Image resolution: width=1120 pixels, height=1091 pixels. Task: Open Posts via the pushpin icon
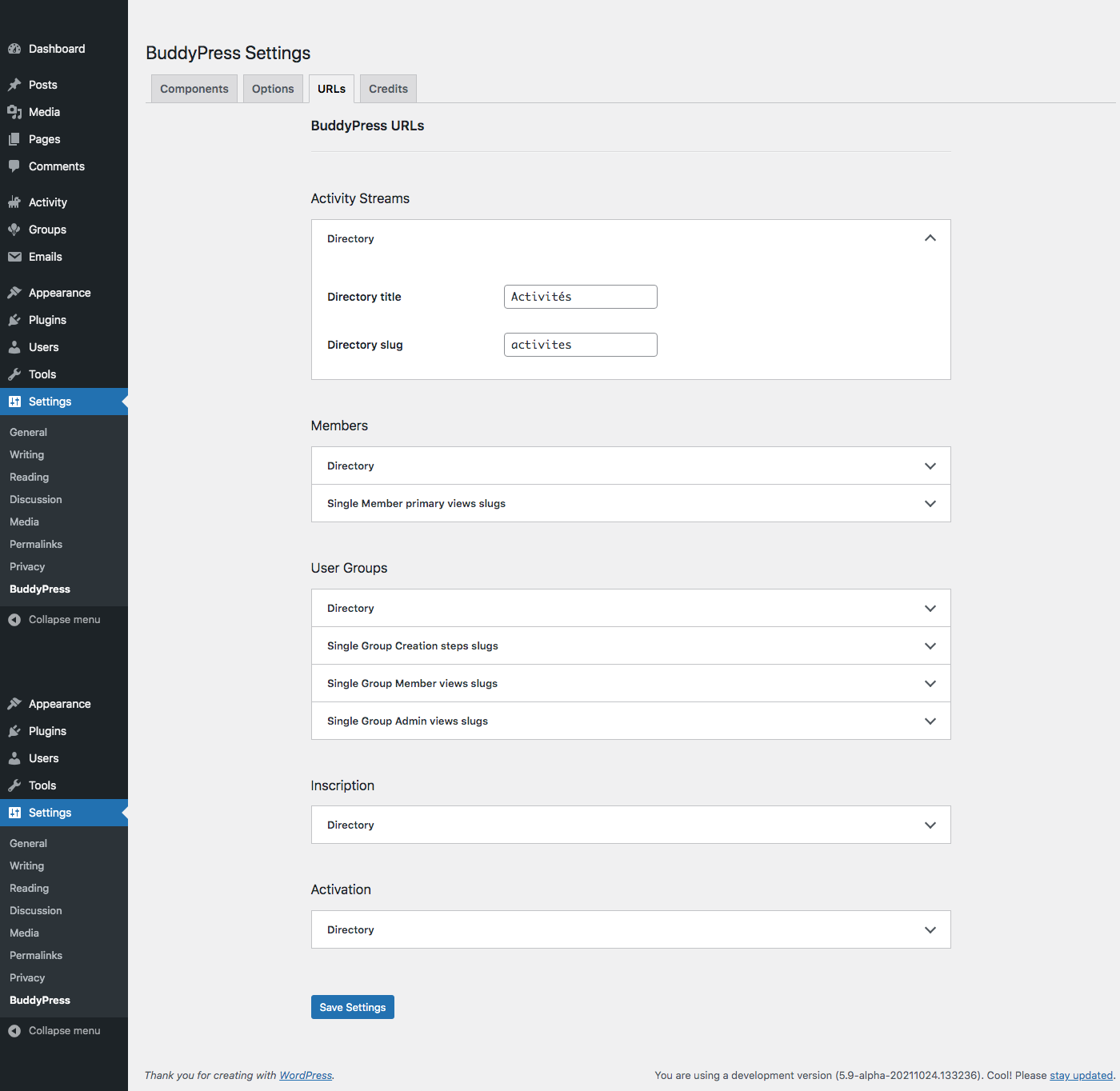pyautogui.click(x=14, y=85)
